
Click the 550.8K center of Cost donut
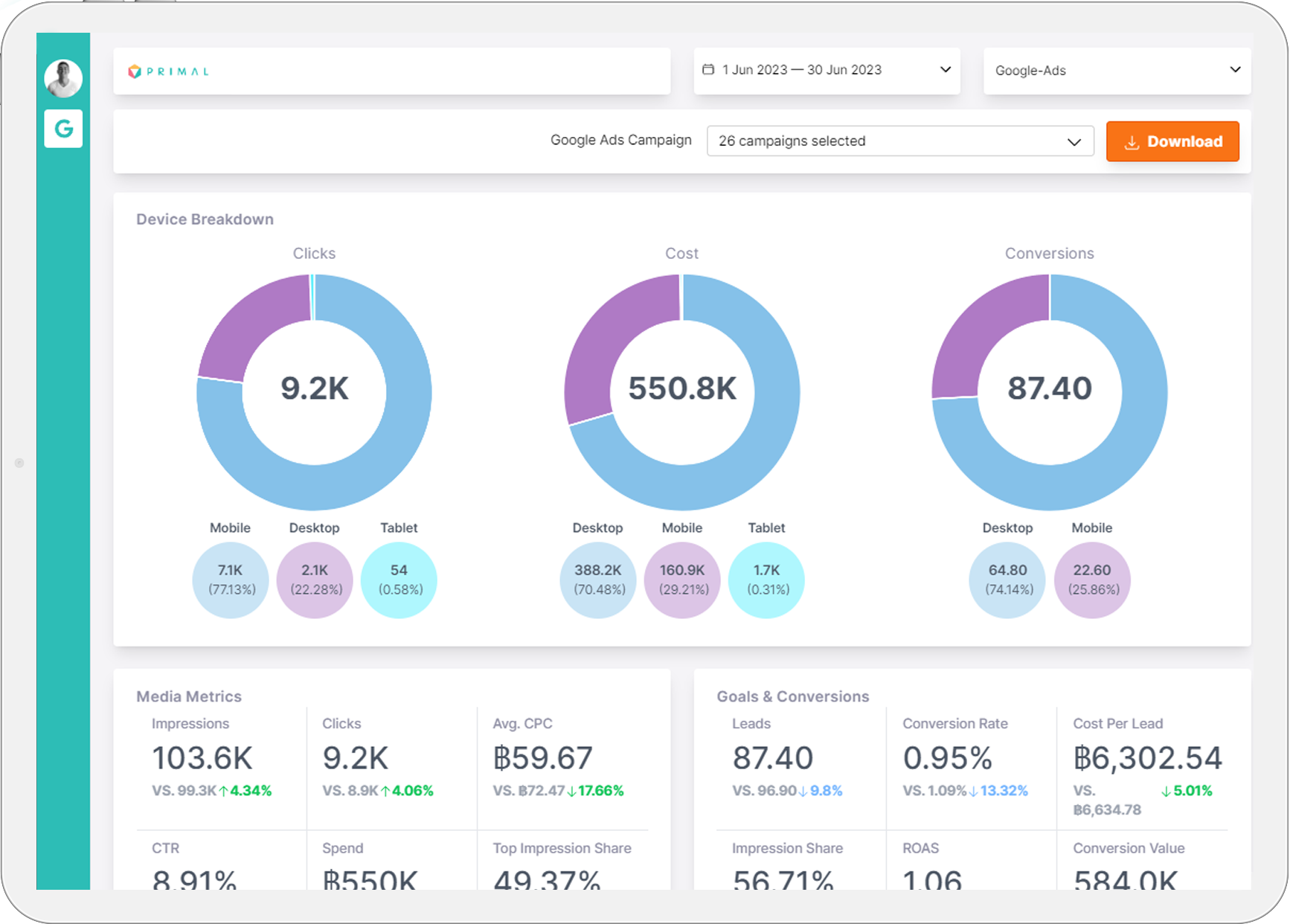682,388
